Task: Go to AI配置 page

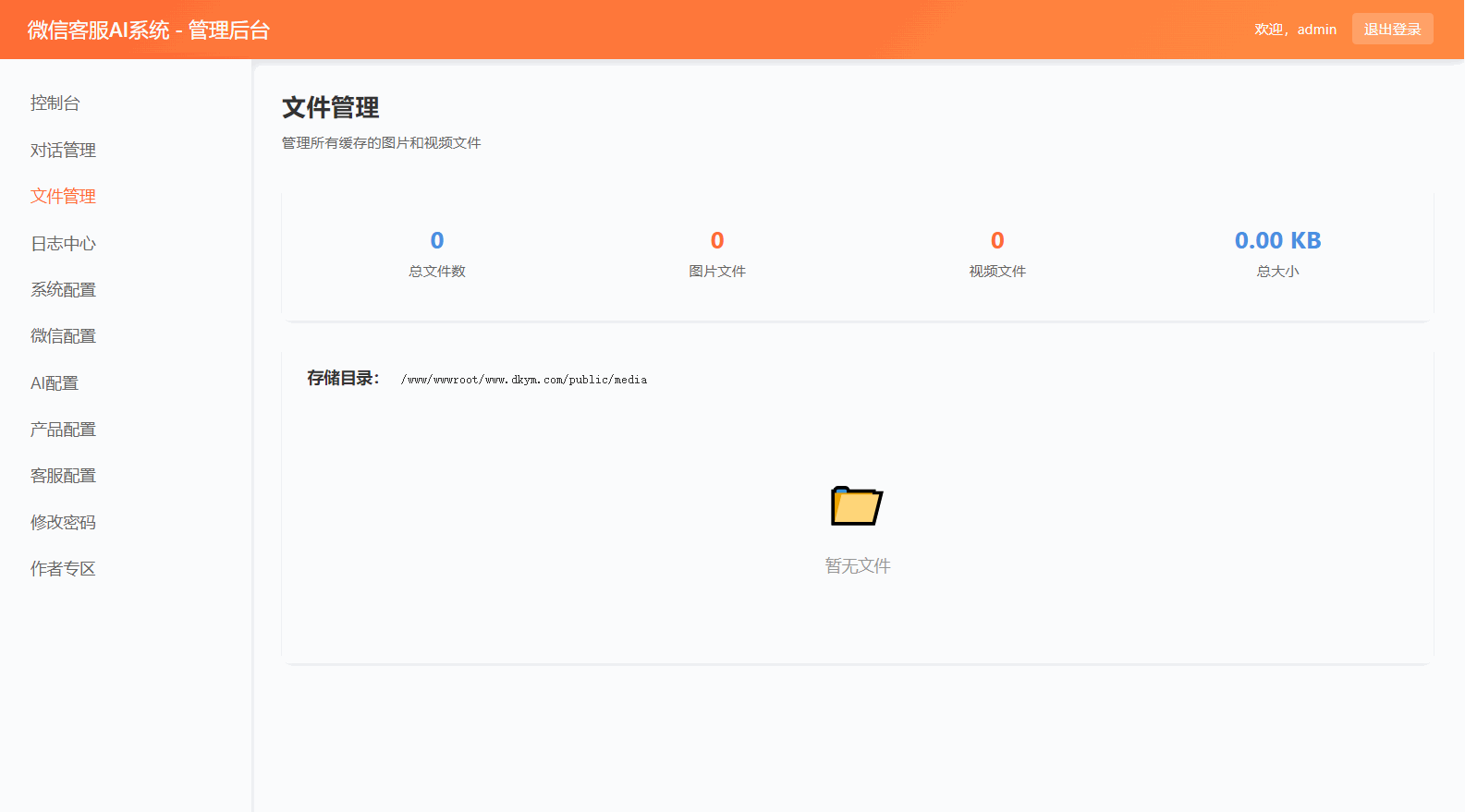Action: (55, 383)
